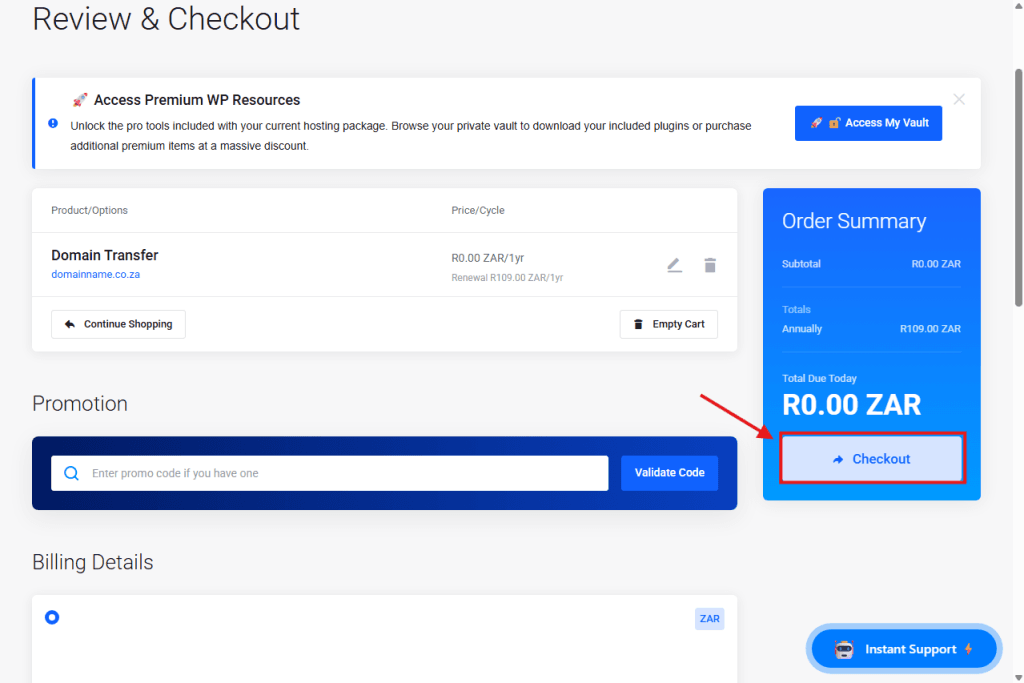Open the domainname.co.za link
1024x683 pixels.
coord(95,274)
